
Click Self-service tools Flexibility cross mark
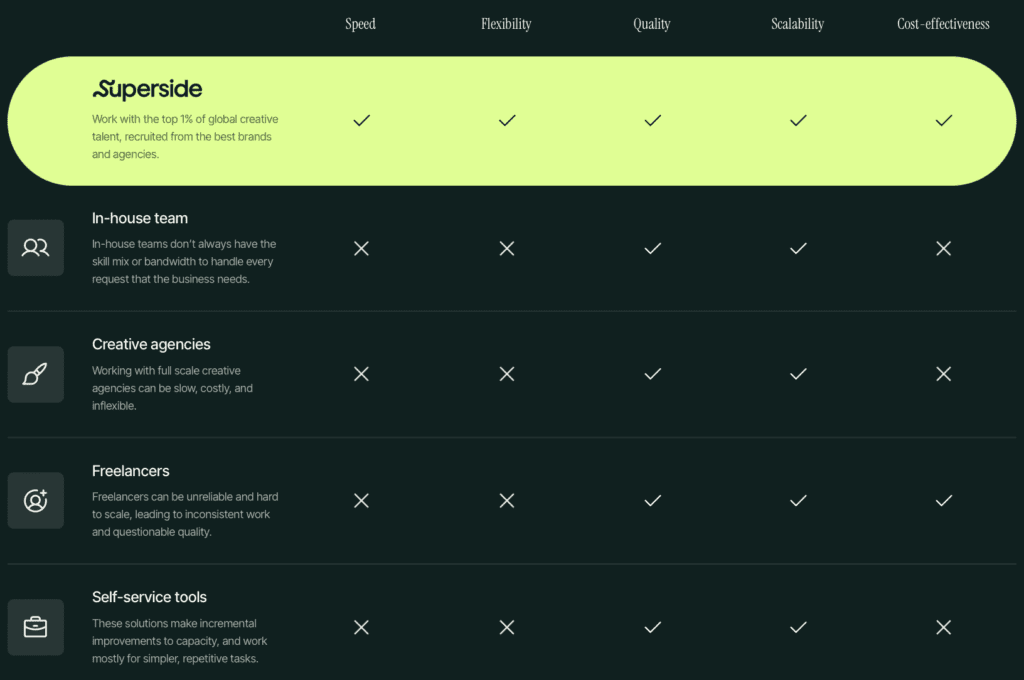(507, 627)
